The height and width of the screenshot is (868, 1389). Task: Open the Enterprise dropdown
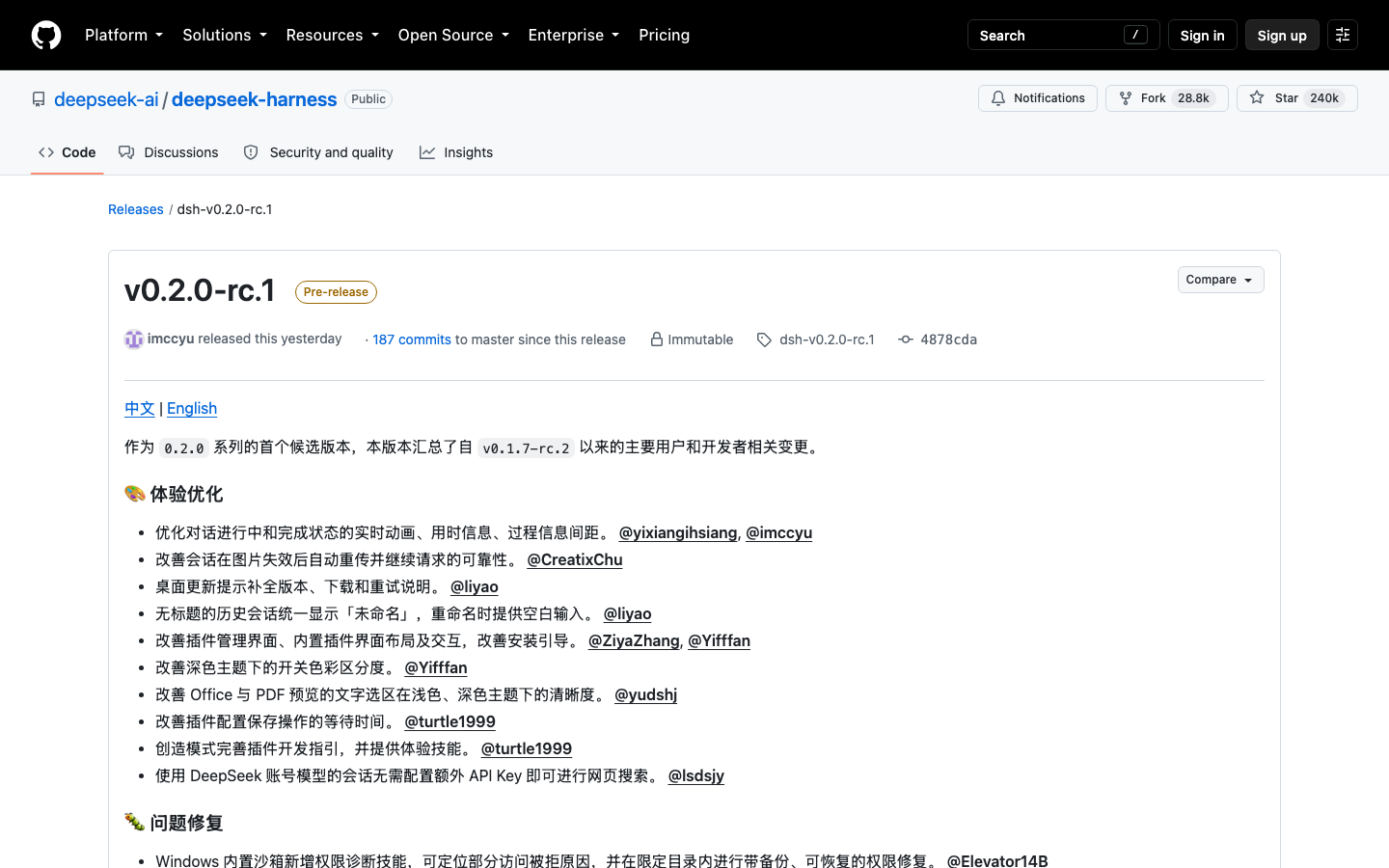[x=574, y=35]
